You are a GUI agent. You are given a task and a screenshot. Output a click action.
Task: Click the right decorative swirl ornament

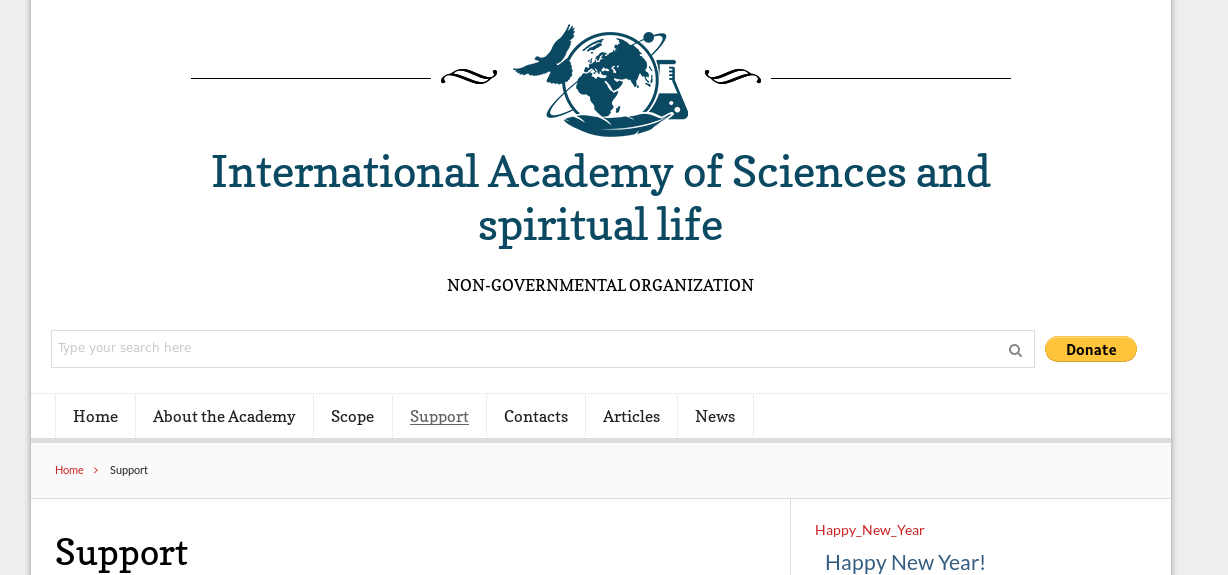point(733,76)
